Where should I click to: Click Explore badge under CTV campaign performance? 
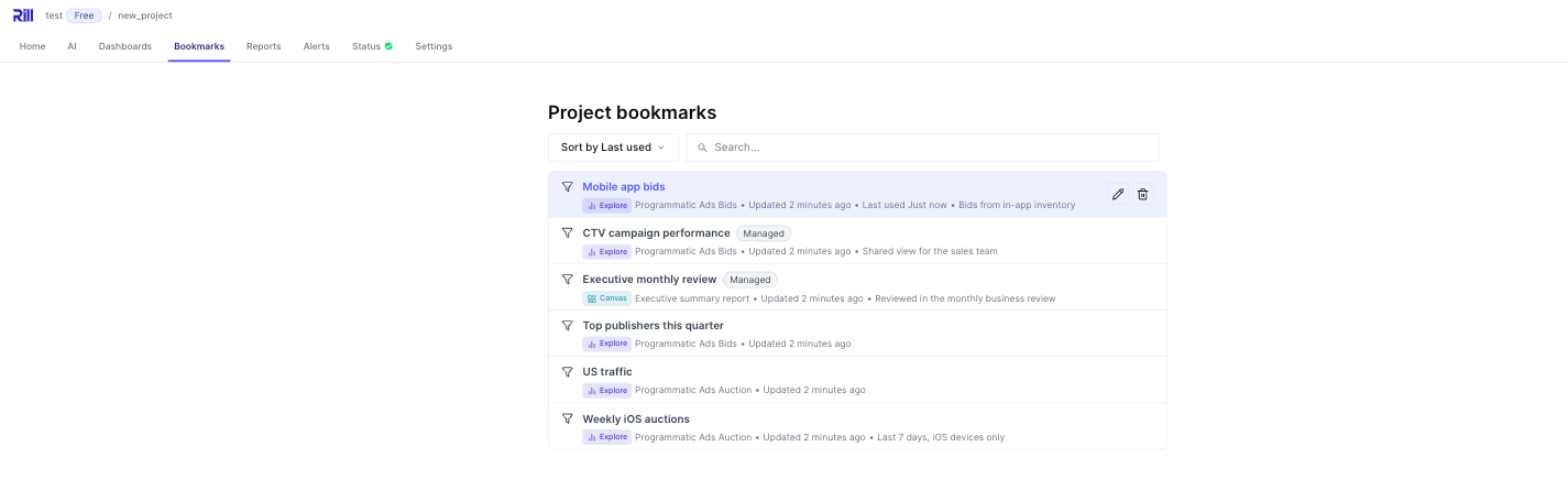coord(607,251)
